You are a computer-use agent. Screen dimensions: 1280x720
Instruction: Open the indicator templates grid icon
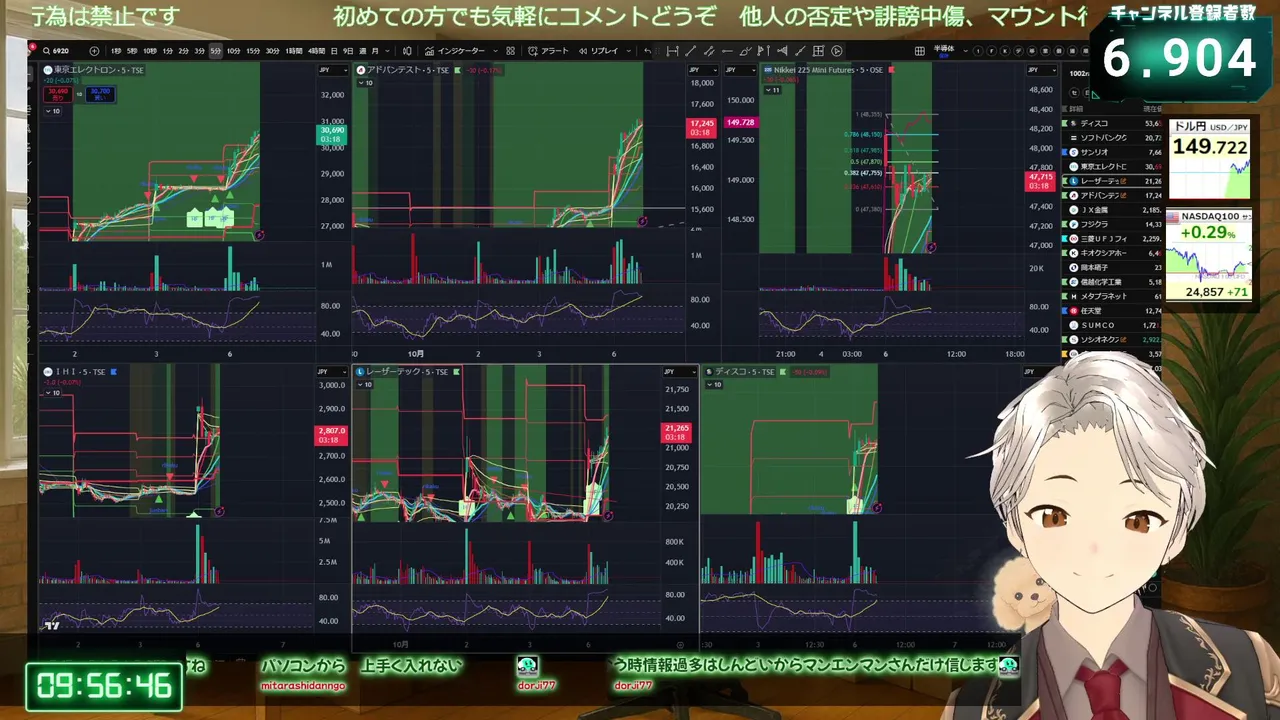pos(510,51)
